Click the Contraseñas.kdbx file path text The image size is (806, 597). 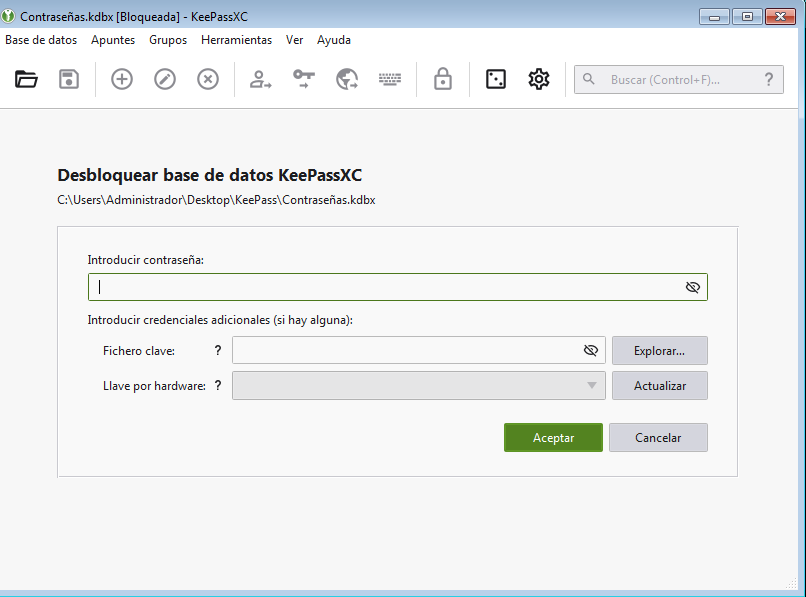pos(216,200)
